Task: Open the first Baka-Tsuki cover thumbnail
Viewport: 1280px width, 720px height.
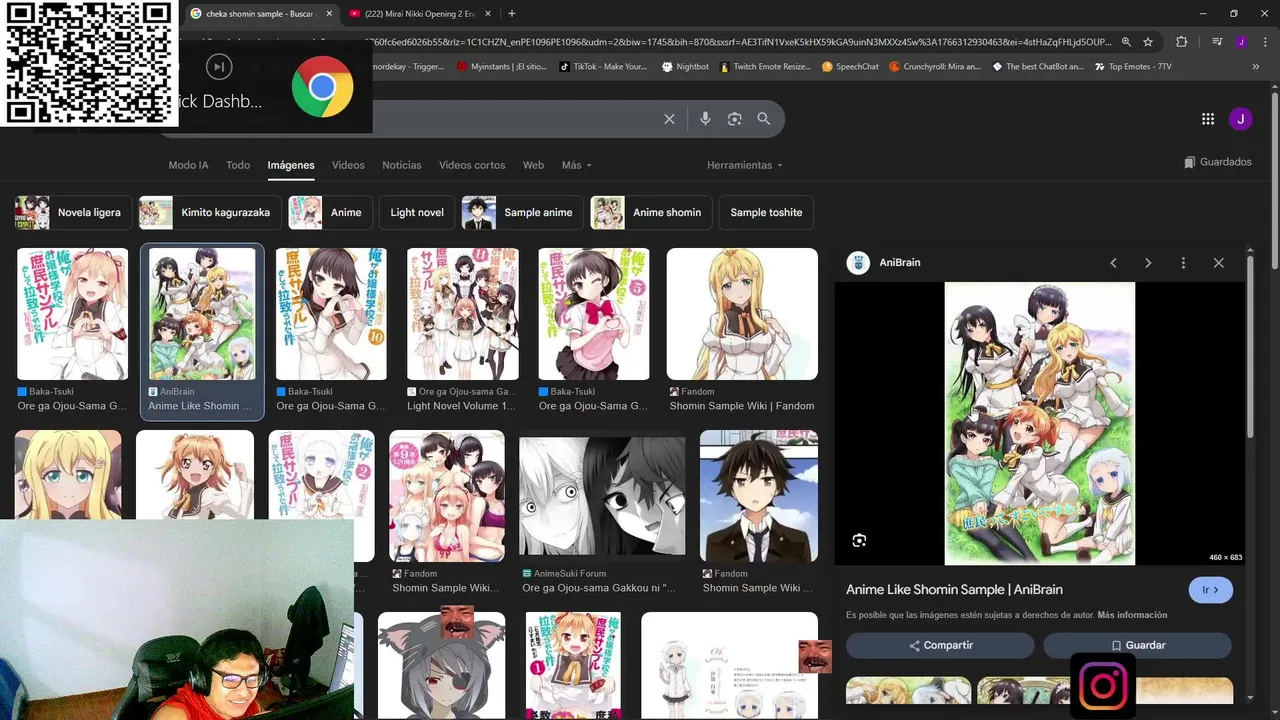Action: (72, 314)
